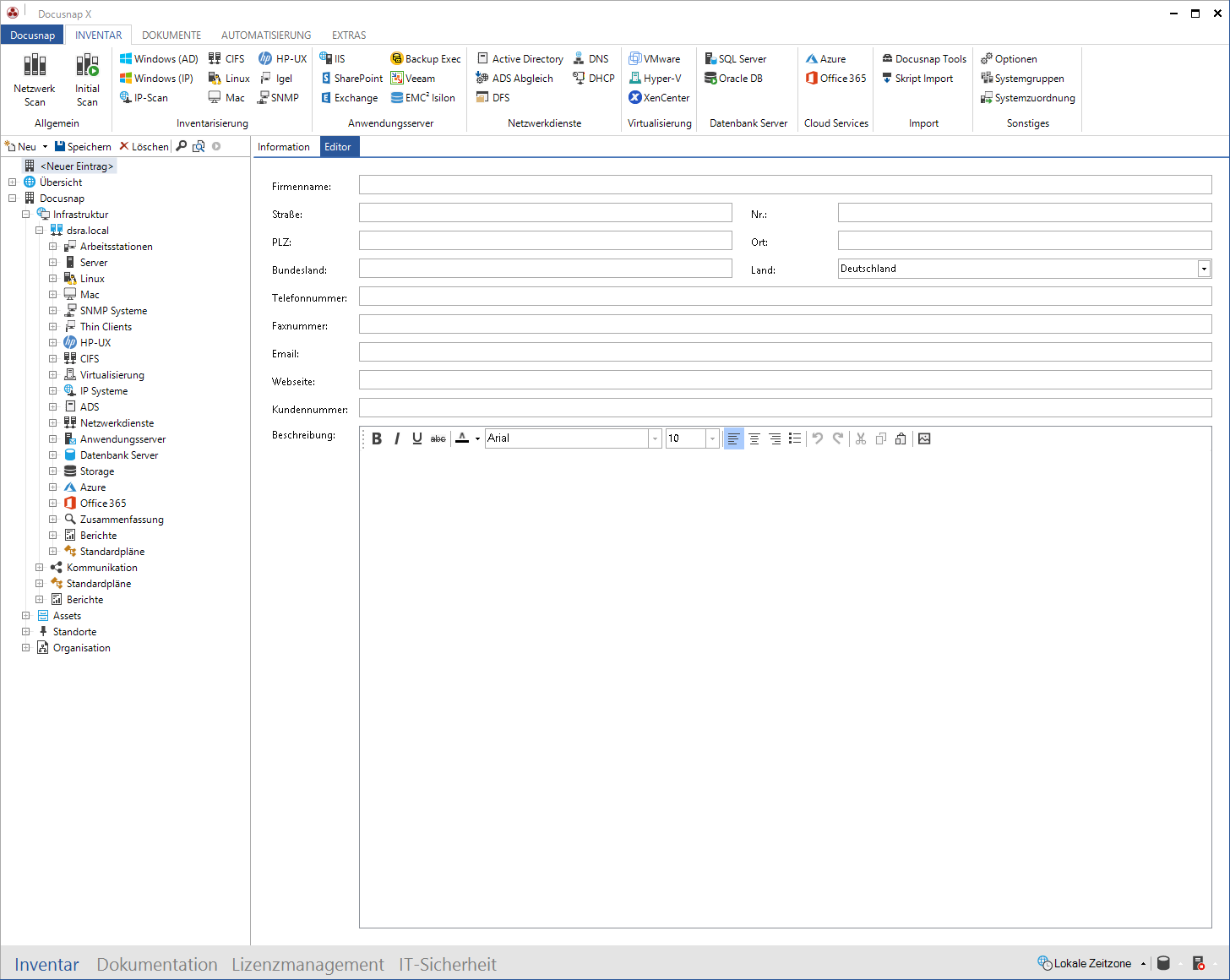The height and width of the screenshot is (980, 1230).
Task: Launch the Initial Scan
Action: (87, 79)
